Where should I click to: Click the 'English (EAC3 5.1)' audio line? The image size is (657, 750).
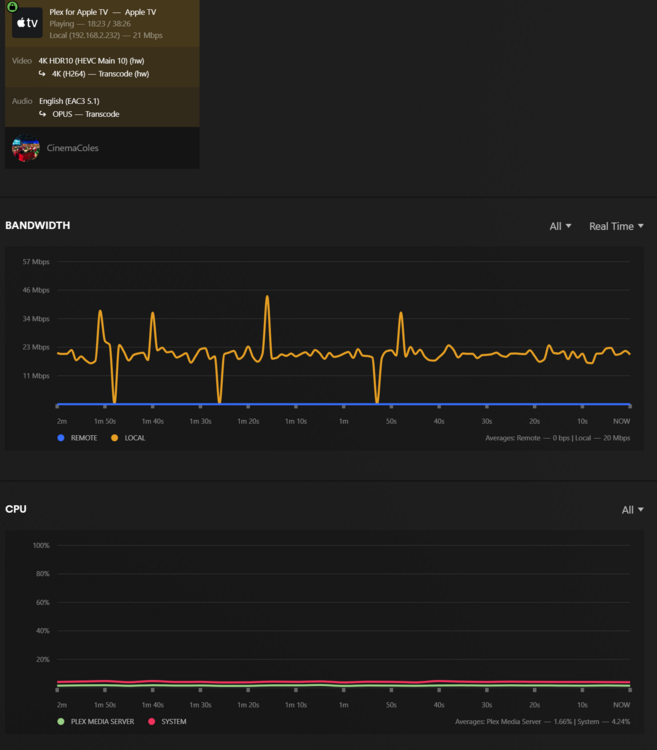coord(69,101)
